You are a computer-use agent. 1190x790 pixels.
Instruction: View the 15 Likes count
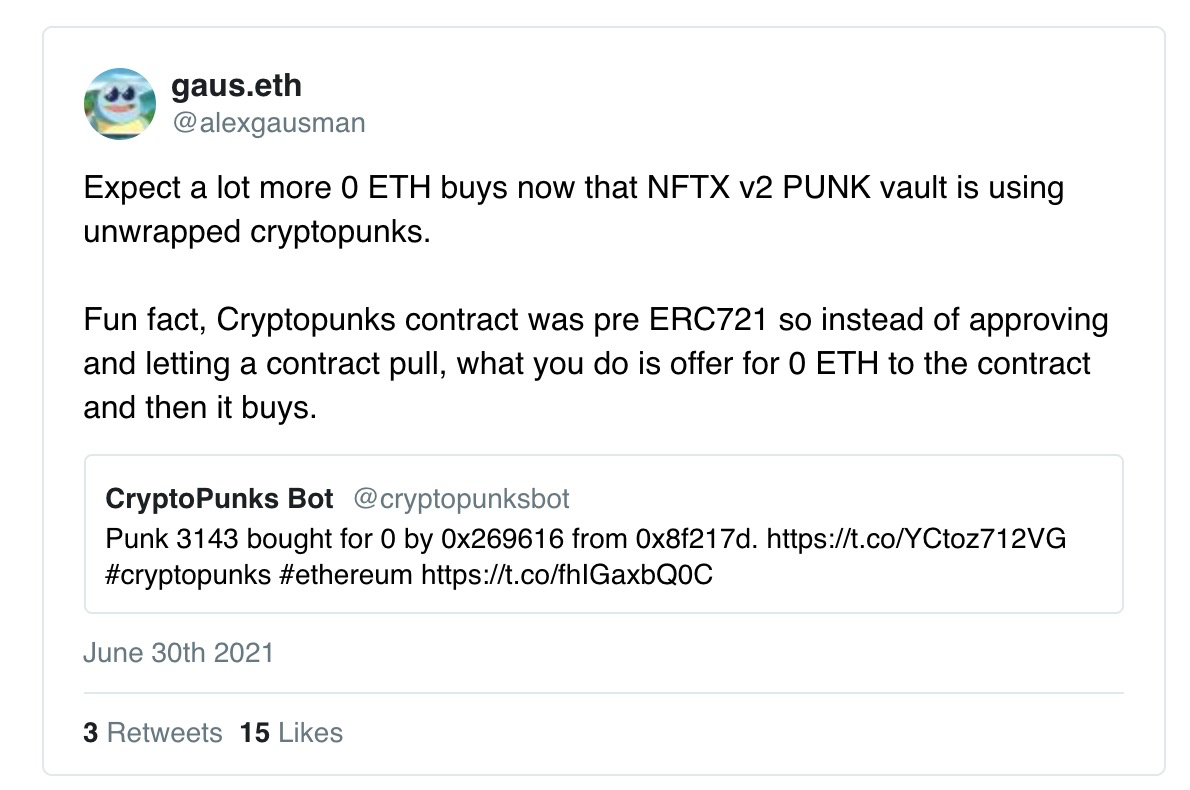coord(291,733)
